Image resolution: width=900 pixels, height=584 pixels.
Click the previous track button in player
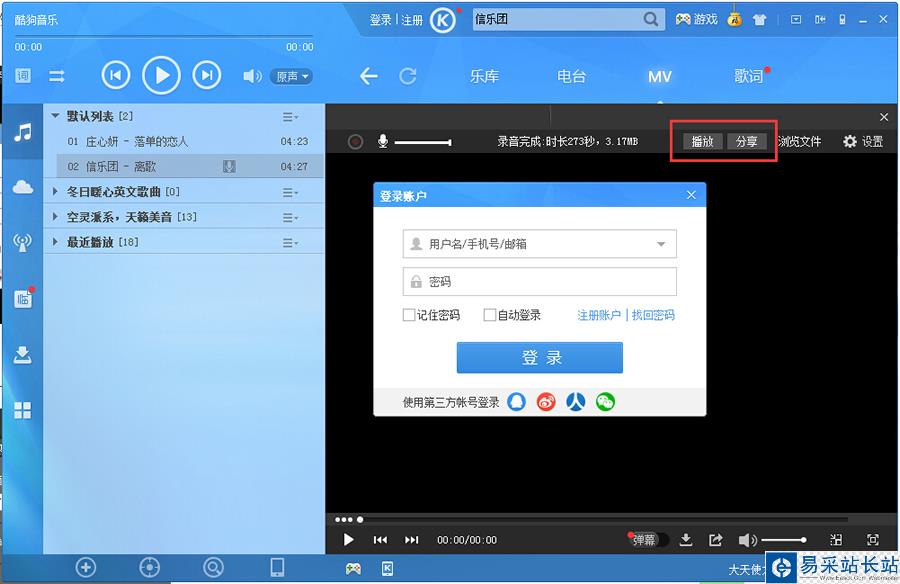[x=115, y=75]
